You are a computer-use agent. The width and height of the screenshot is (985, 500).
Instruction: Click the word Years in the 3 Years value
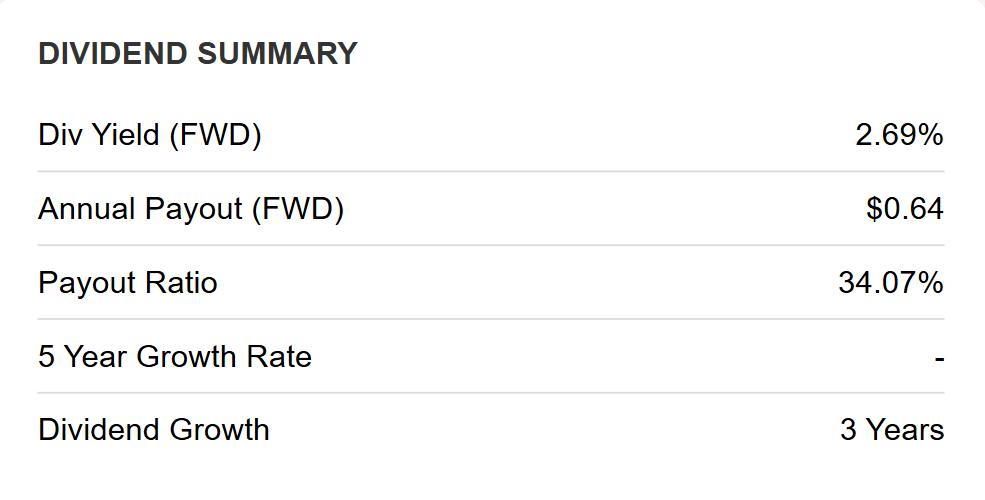tap(905, 430)
